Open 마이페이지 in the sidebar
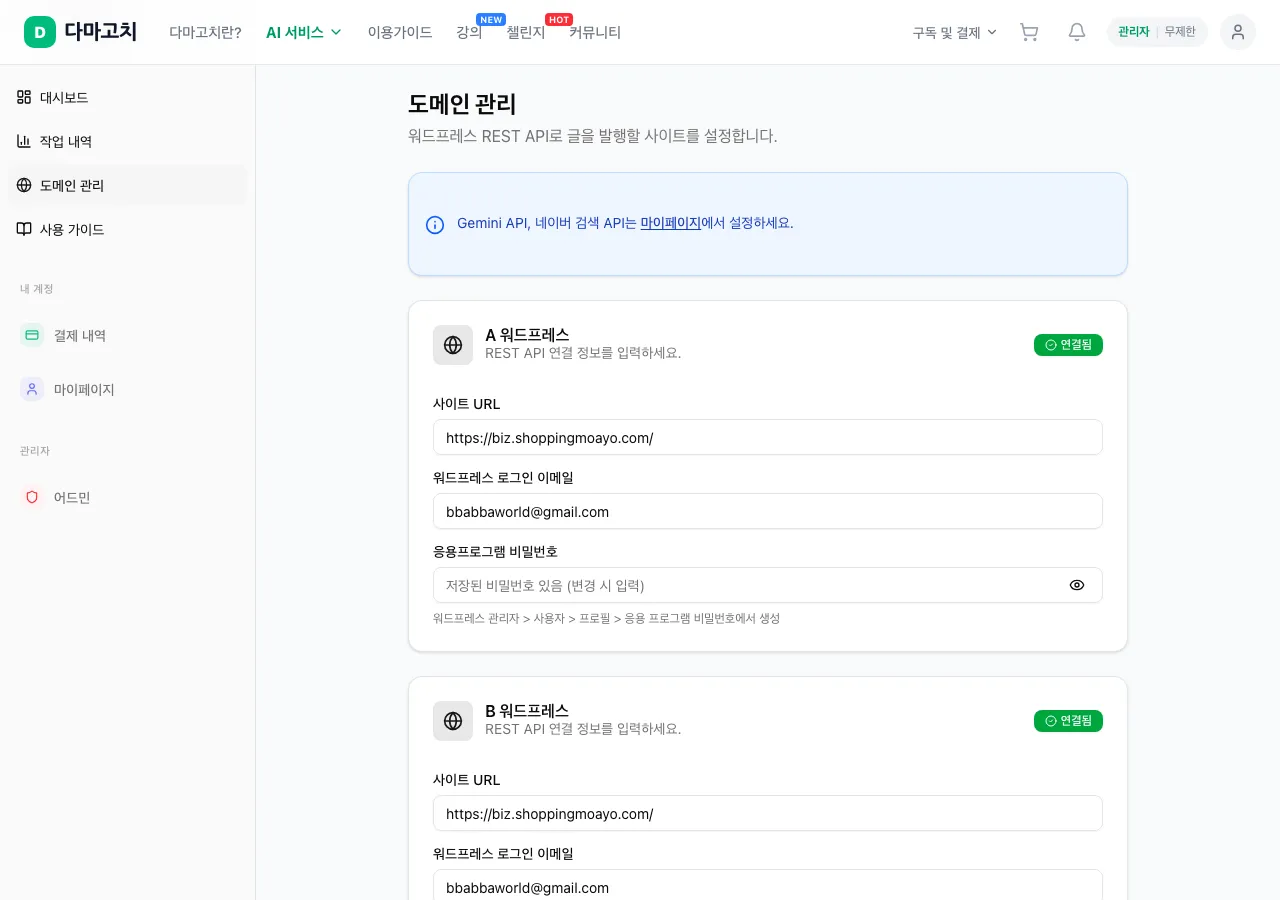The image size is (1280, 900). coord(127,389)
